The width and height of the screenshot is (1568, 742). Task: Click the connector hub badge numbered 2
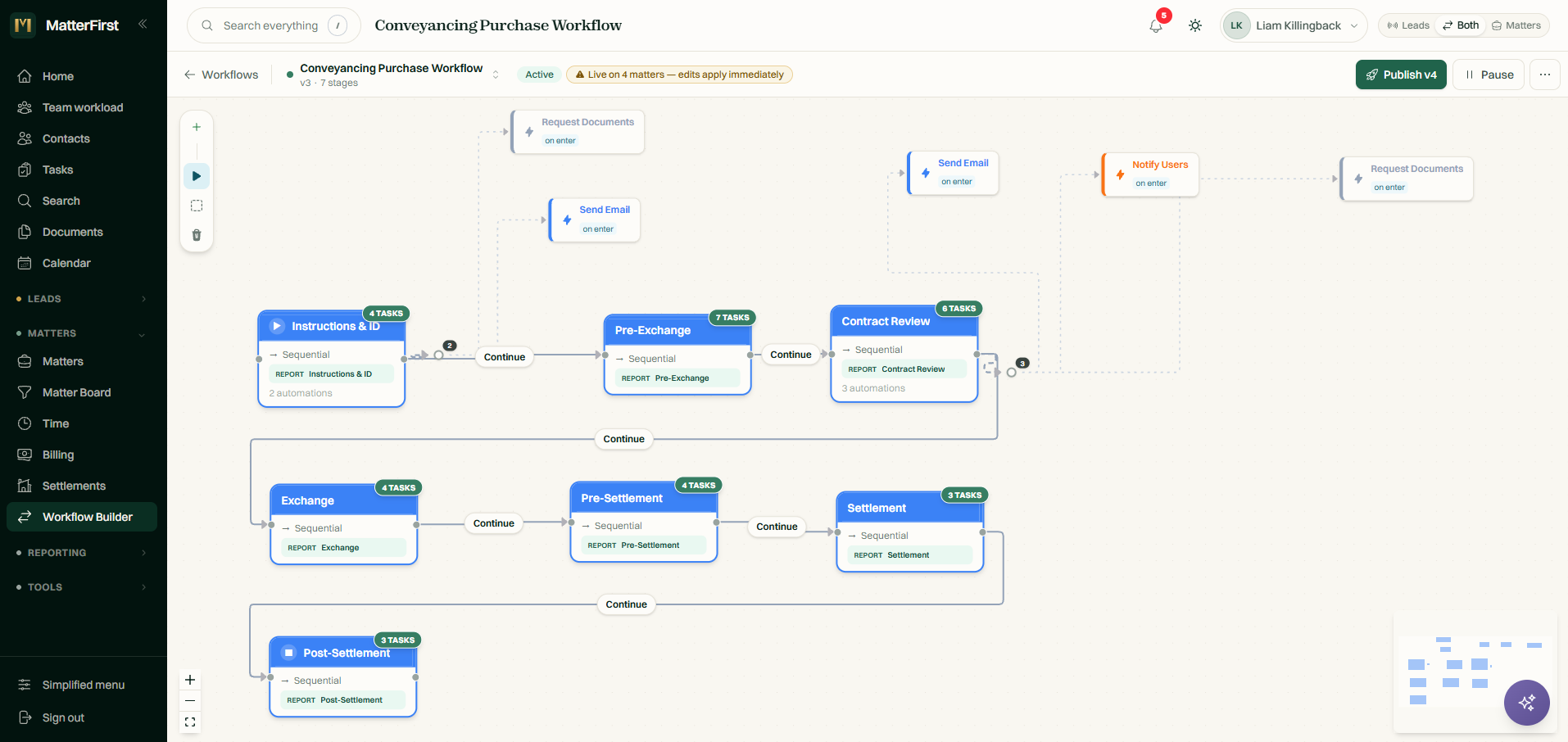(x=450, y=346)
